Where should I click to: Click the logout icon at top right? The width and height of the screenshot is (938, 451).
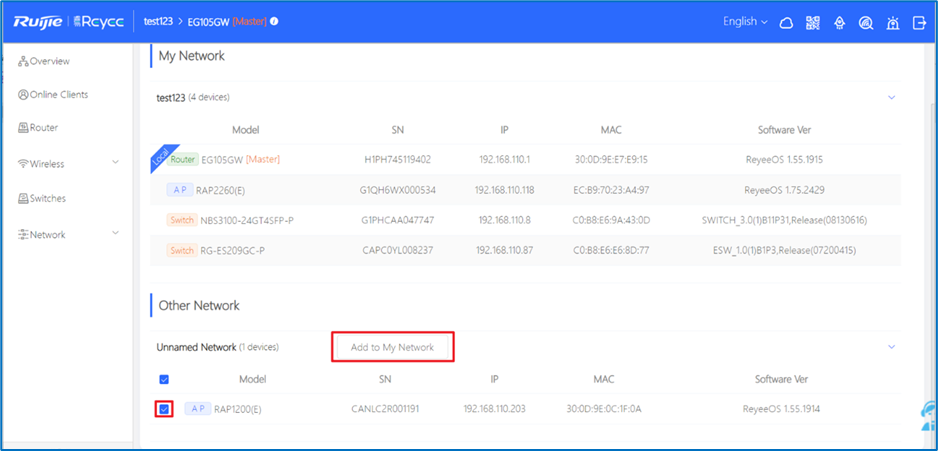tap(919, 22)
